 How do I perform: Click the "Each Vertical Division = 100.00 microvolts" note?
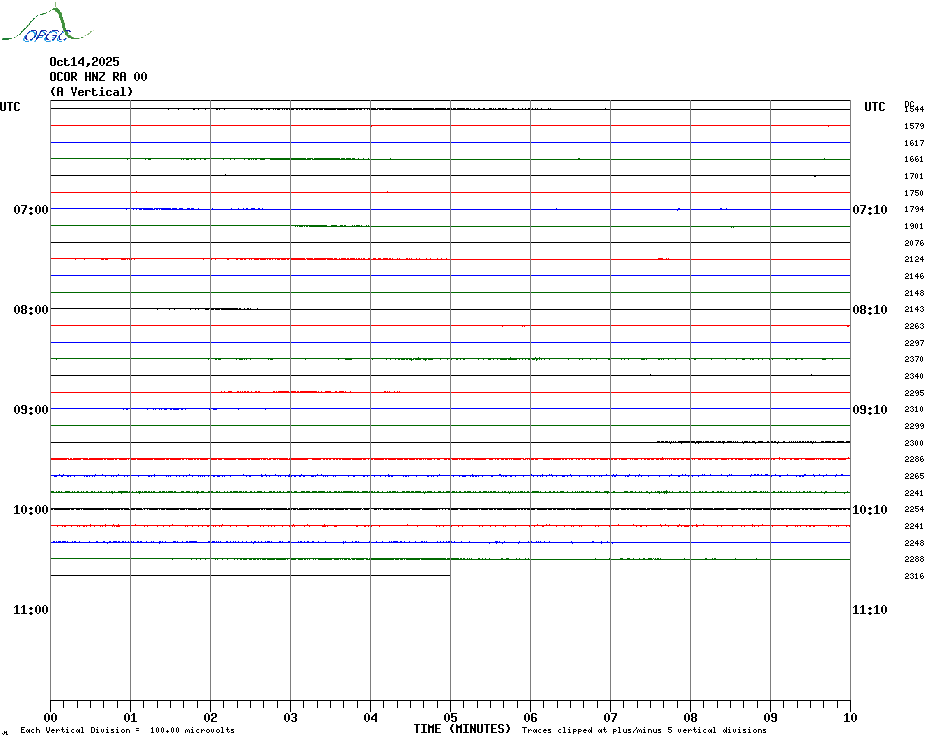point(128,730)
